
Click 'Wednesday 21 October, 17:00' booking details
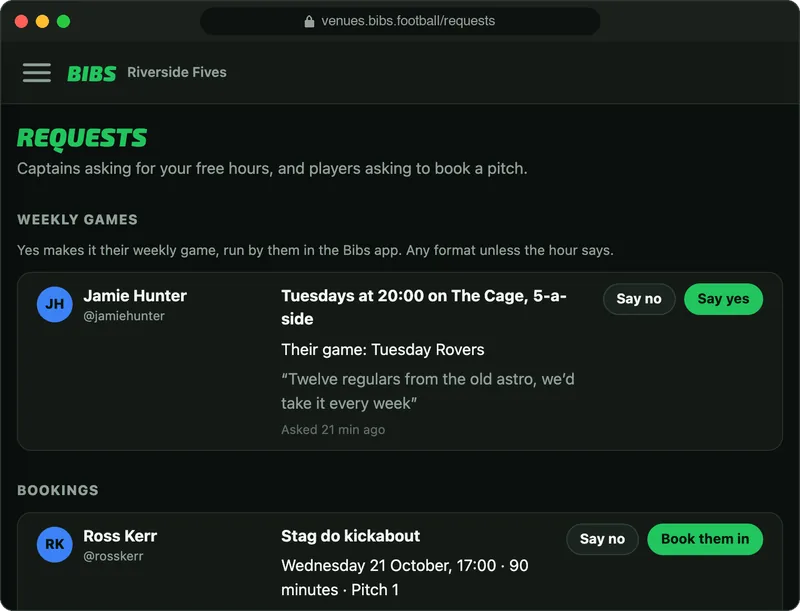(x=405, y=577)
